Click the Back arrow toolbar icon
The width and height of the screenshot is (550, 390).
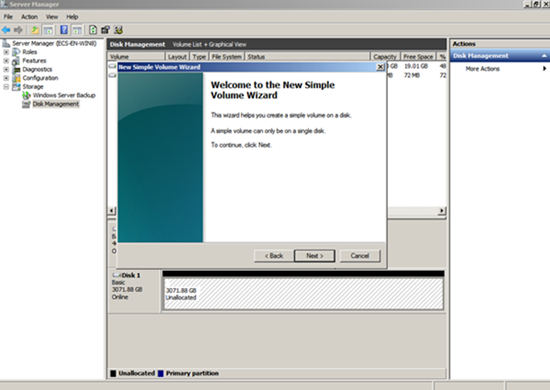(6, 30)
